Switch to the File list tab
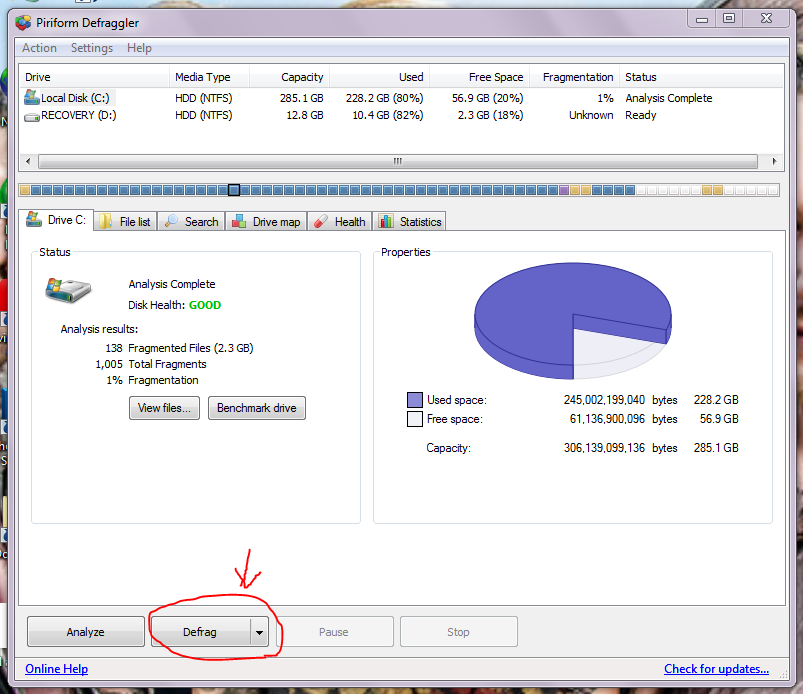Image resolution: width=803 pixels, height=694 pixels. coord(125,221)
